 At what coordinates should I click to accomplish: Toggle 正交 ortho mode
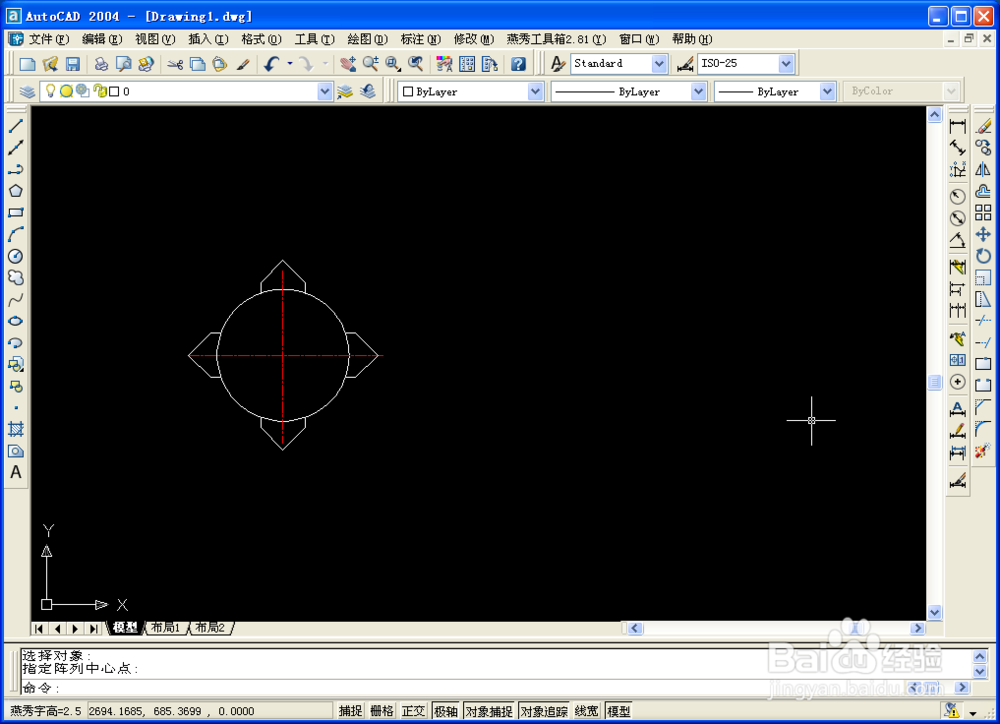pyautogui.click(x=413, y=711)
